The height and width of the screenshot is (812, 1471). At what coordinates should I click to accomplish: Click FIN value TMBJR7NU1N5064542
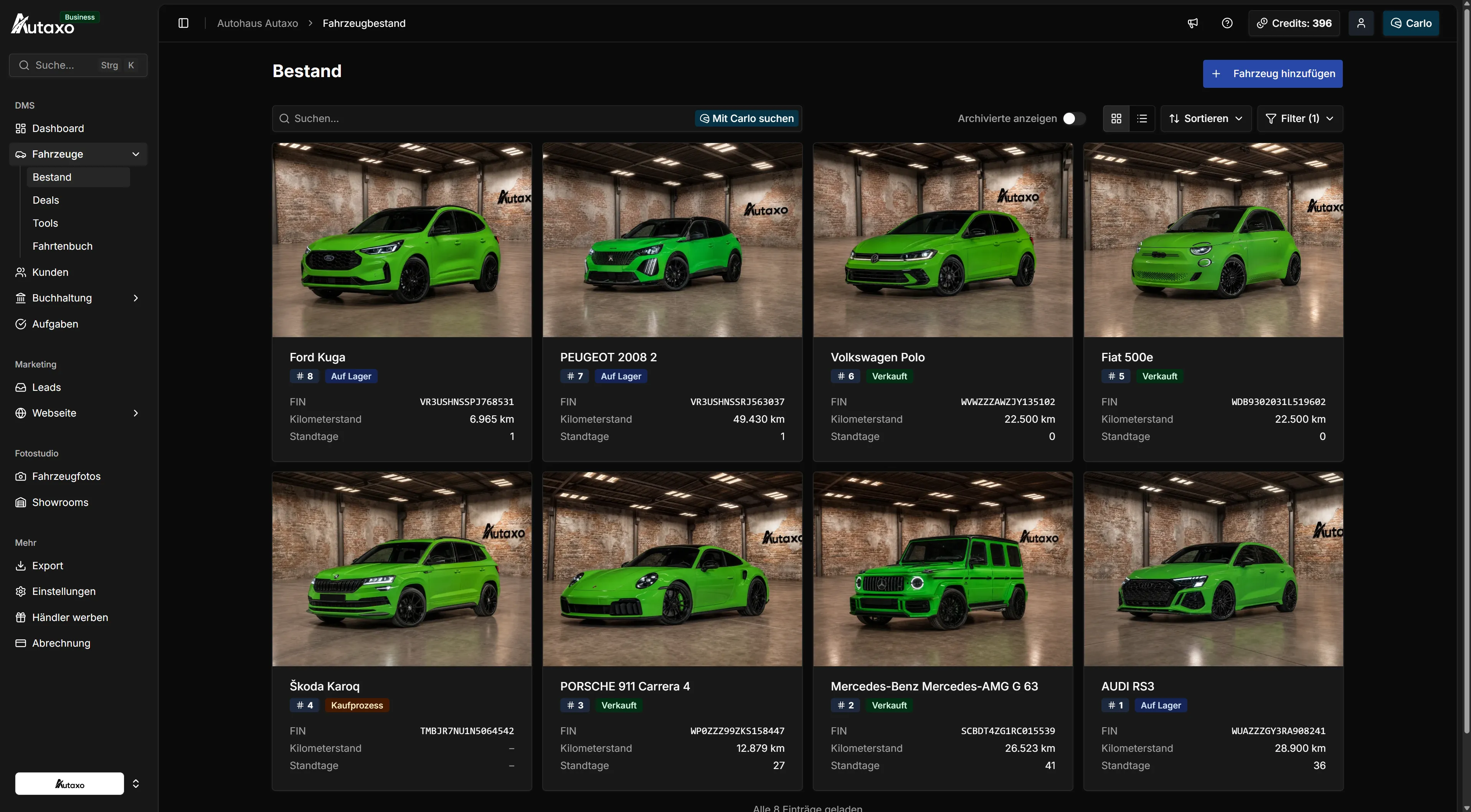click(467, 731)
